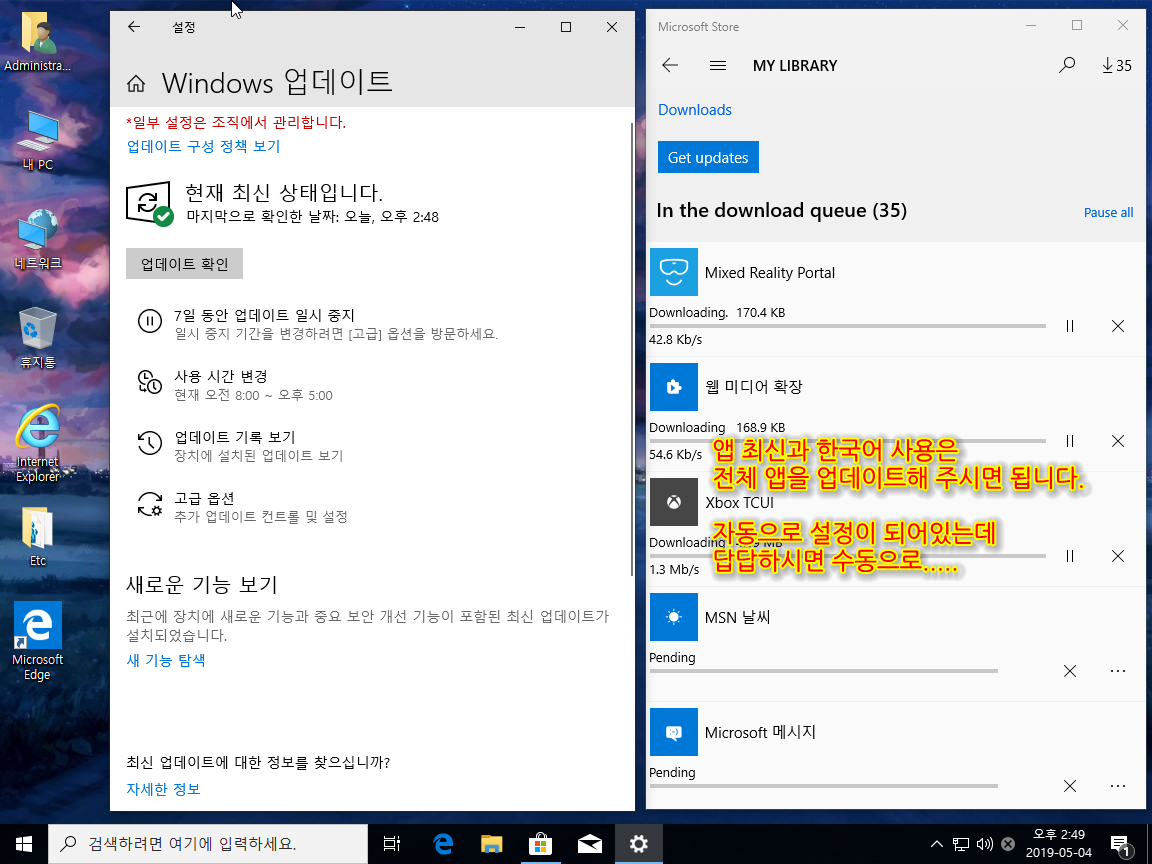Screen dimensions: 1152x864
Task: Open the volume tray icon
Action: click(984, 844)
